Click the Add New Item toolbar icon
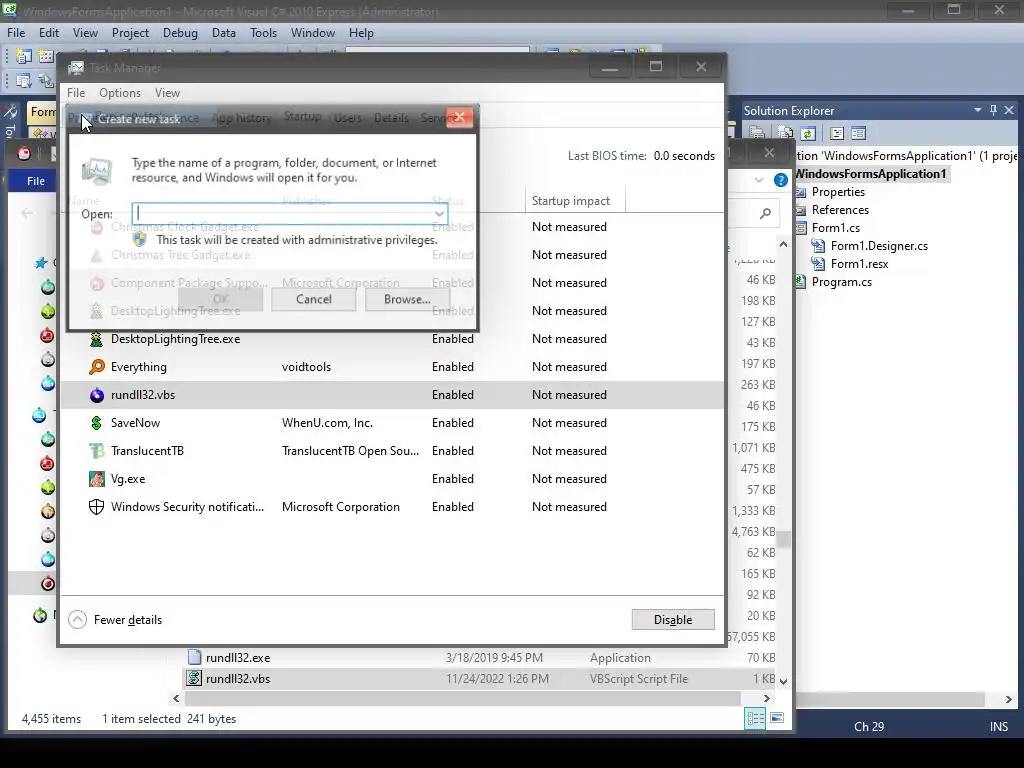This screenshot has width=1024, height=768. (x=46, y=56)
